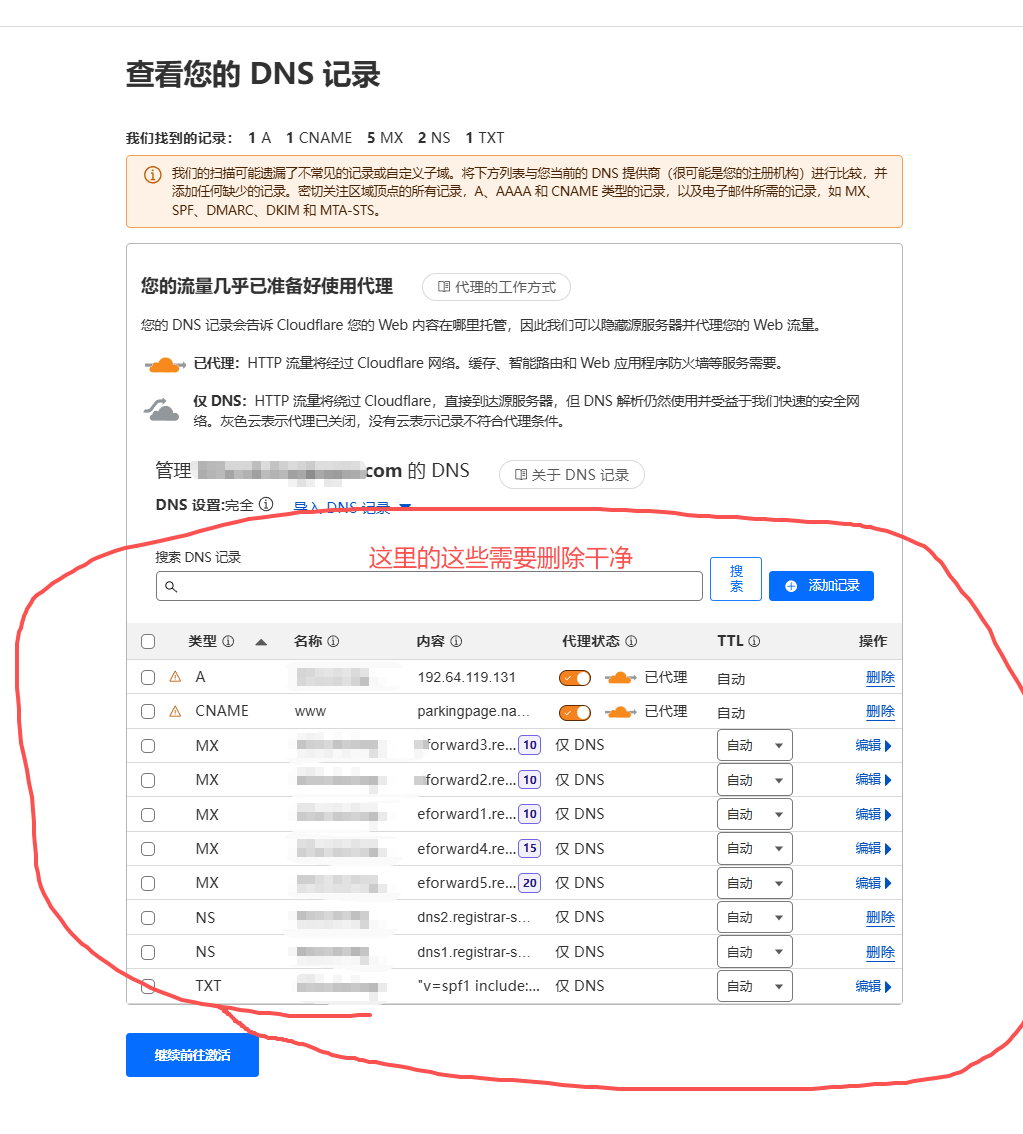This screenshot has width=1023, height=1134.
Task: Open the TTL dropdown on the TXT record
Action: [754, 985]
